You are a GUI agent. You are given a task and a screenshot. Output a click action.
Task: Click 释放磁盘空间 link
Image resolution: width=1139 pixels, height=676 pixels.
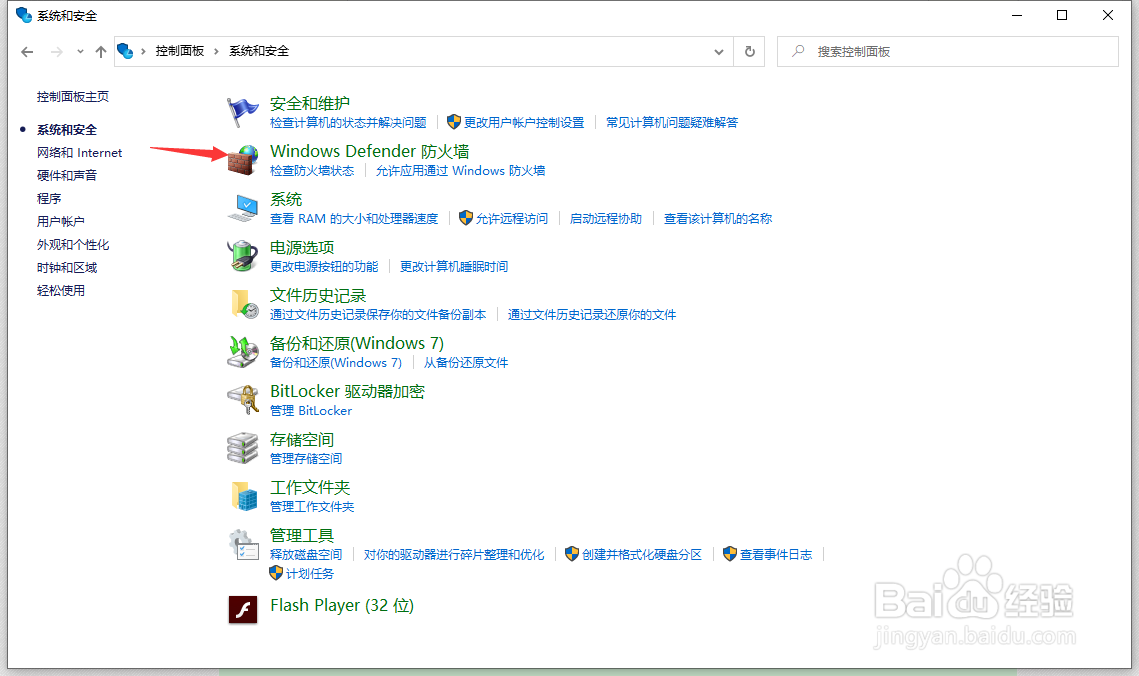[x=306, y=555]
